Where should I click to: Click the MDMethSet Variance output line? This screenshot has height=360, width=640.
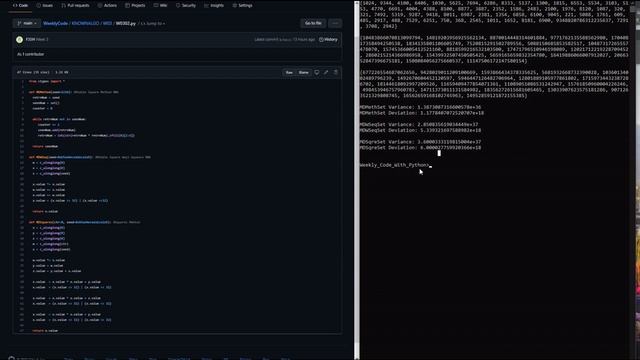point(420,107)
